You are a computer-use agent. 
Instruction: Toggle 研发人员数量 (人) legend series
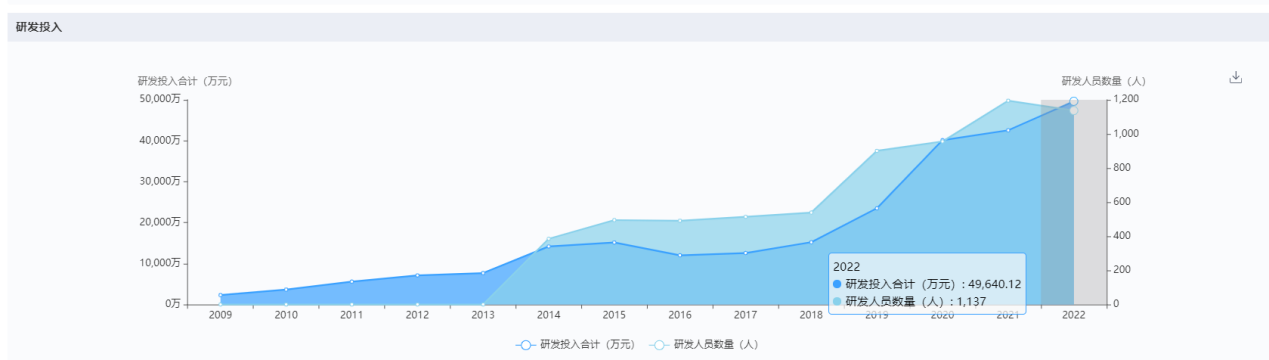click(x=704, y=345)
